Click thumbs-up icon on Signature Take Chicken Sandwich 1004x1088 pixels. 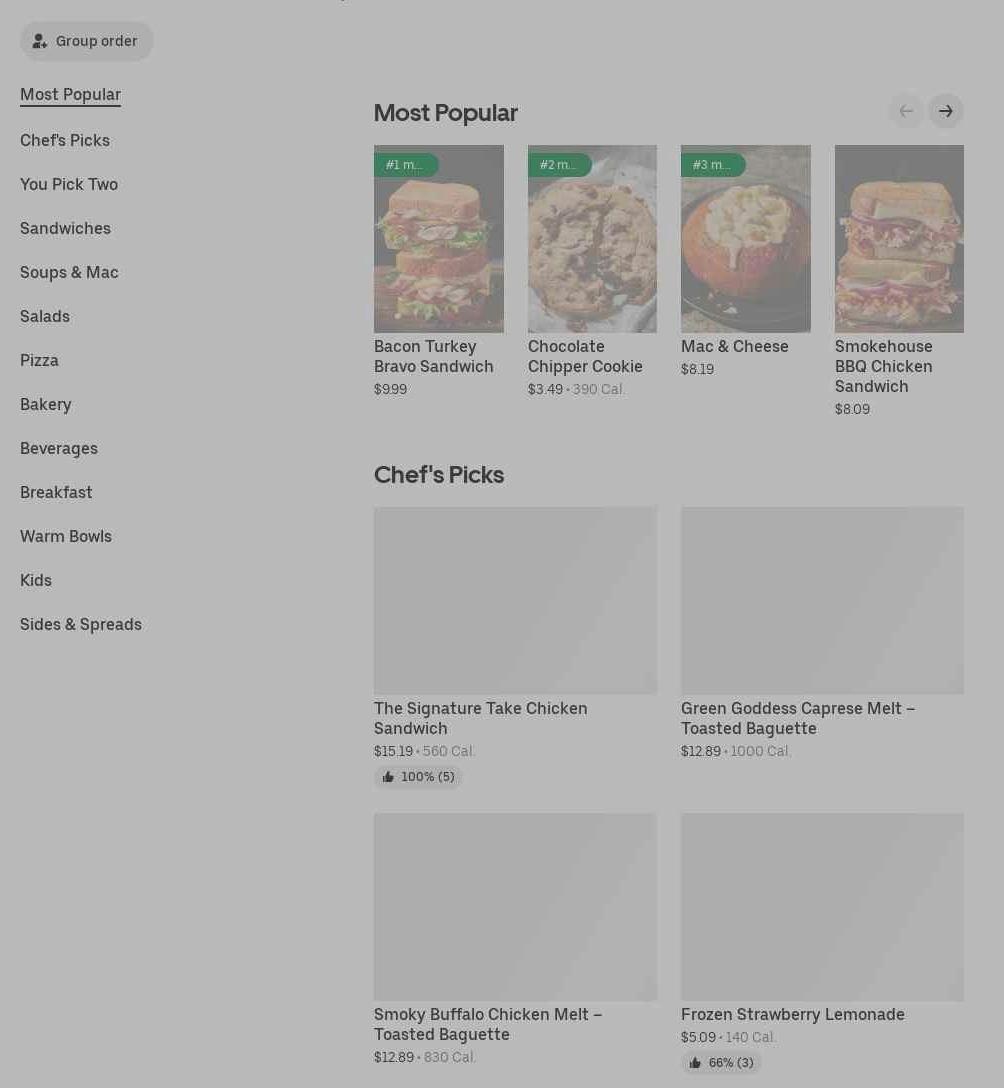[388, 777]
